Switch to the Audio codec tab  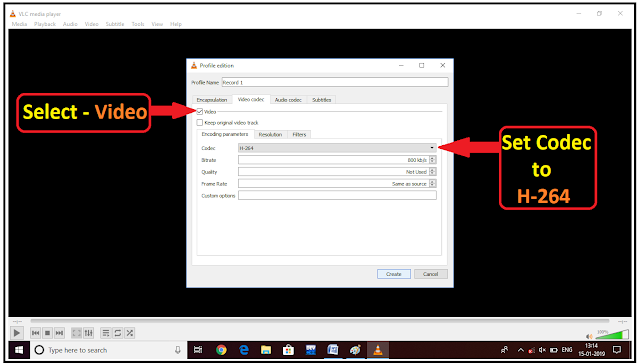288,100
